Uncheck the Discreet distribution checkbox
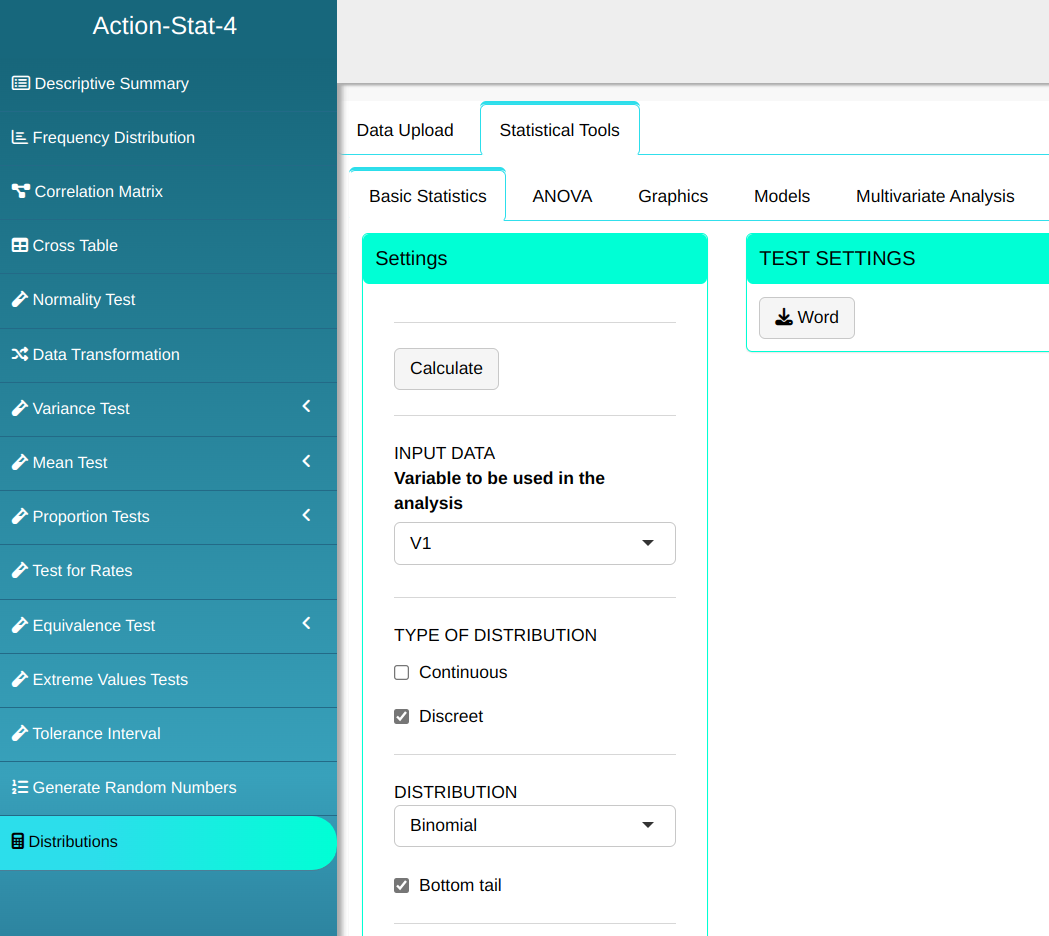Image resolution: width=1049 pixels, height=936 pixels. click(402, 717)
